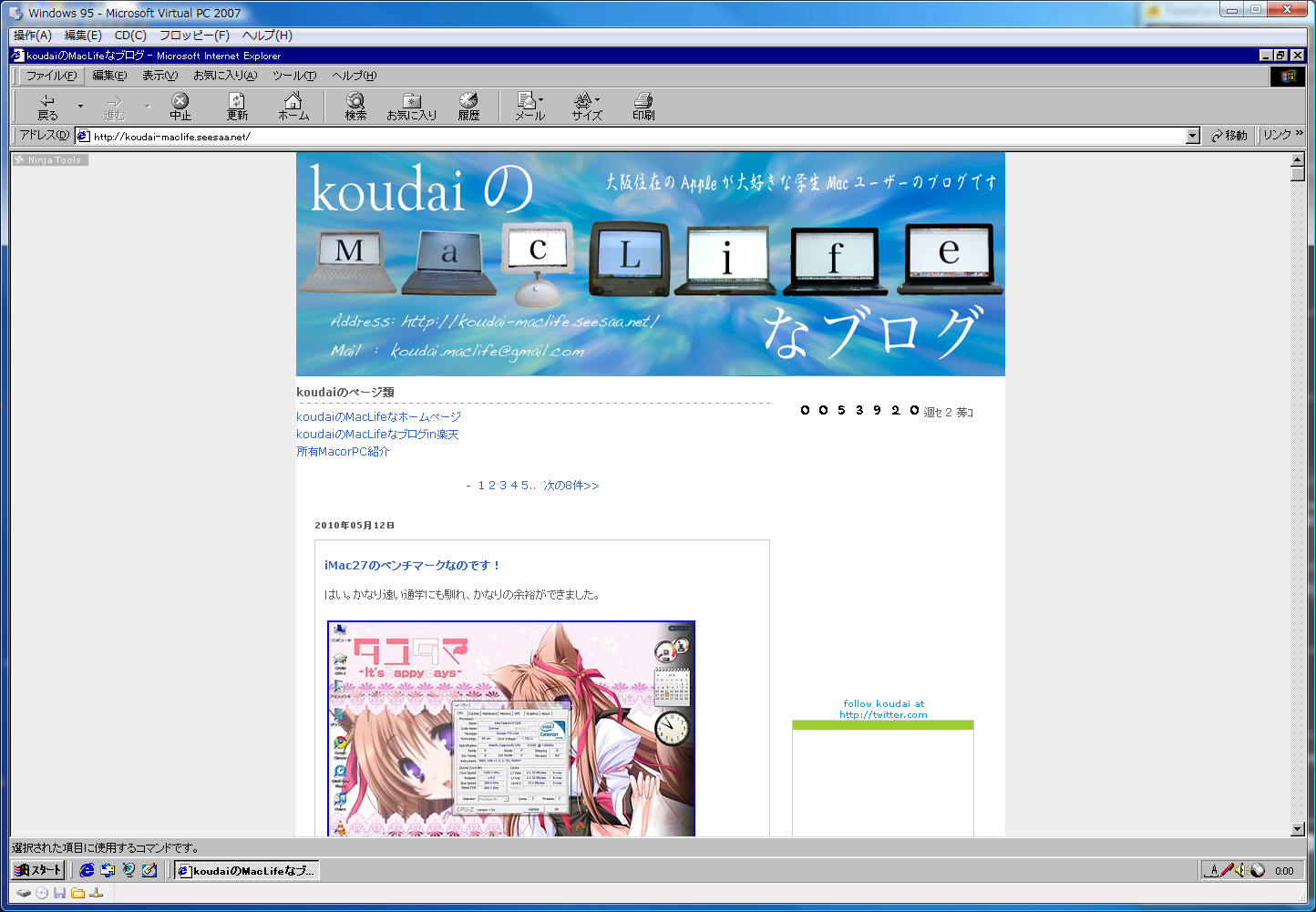Follow the http://twitter.com link

pos(883,714)
